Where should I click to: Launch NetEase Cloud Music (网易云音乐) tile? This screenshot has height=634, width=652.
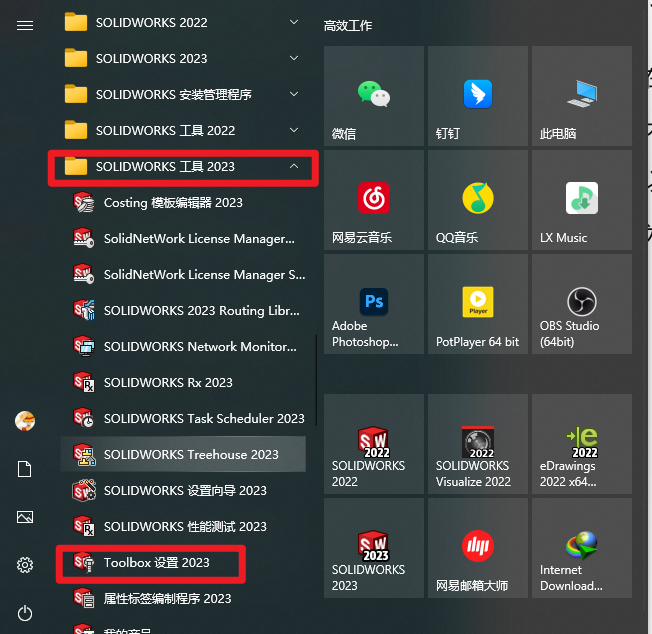pos(373,200)
